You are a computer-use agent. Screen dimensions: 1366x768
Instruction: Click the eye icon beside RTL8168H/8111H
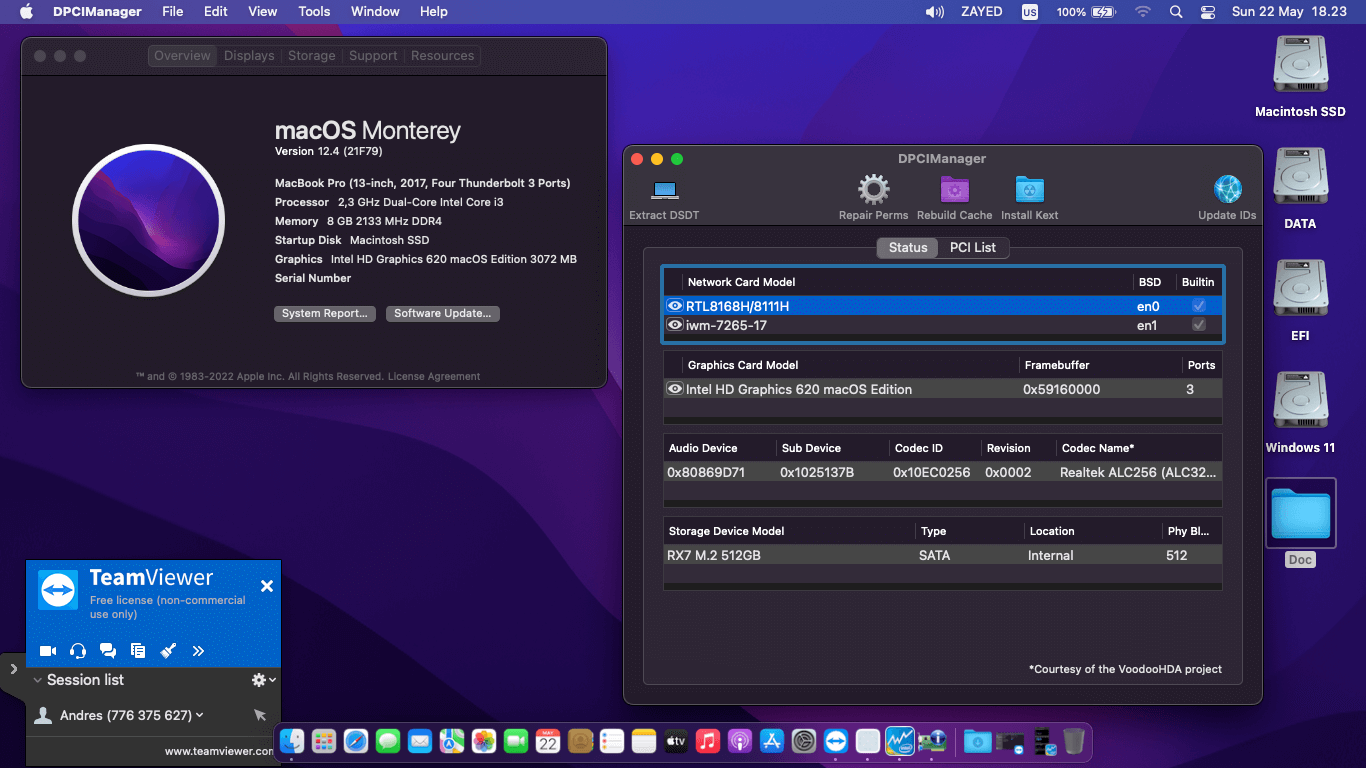[x=675, y=305]
